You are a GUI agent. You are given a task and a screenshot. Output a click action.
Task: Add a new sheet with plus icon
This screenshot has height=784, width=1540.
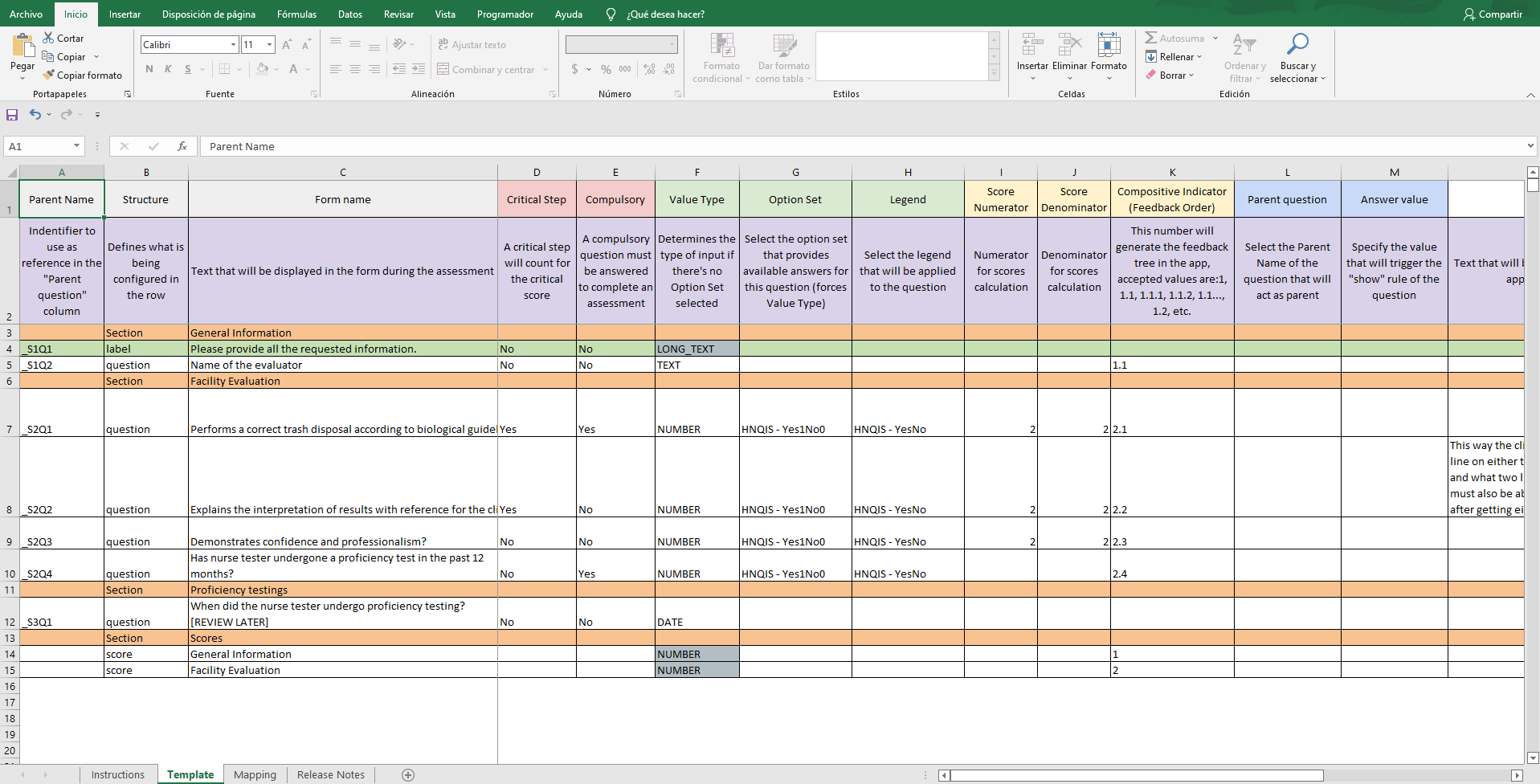pyautogui.click(x=408, y=775)
